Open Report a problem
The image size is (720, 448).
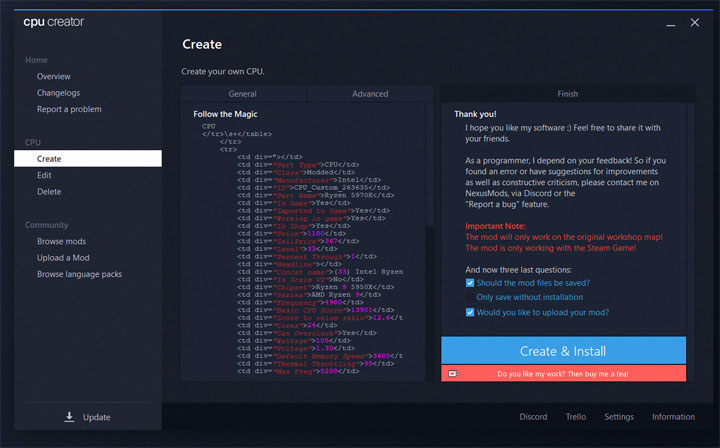click(69, 109)
